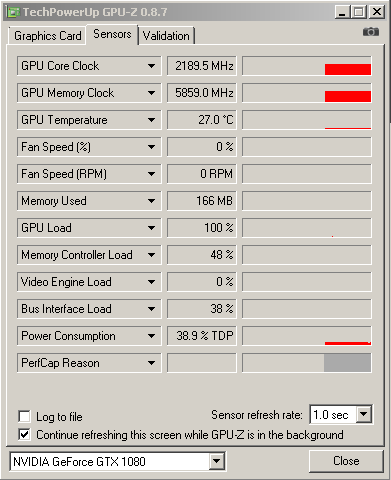Close window with title bar X

[x=377, y=12]
